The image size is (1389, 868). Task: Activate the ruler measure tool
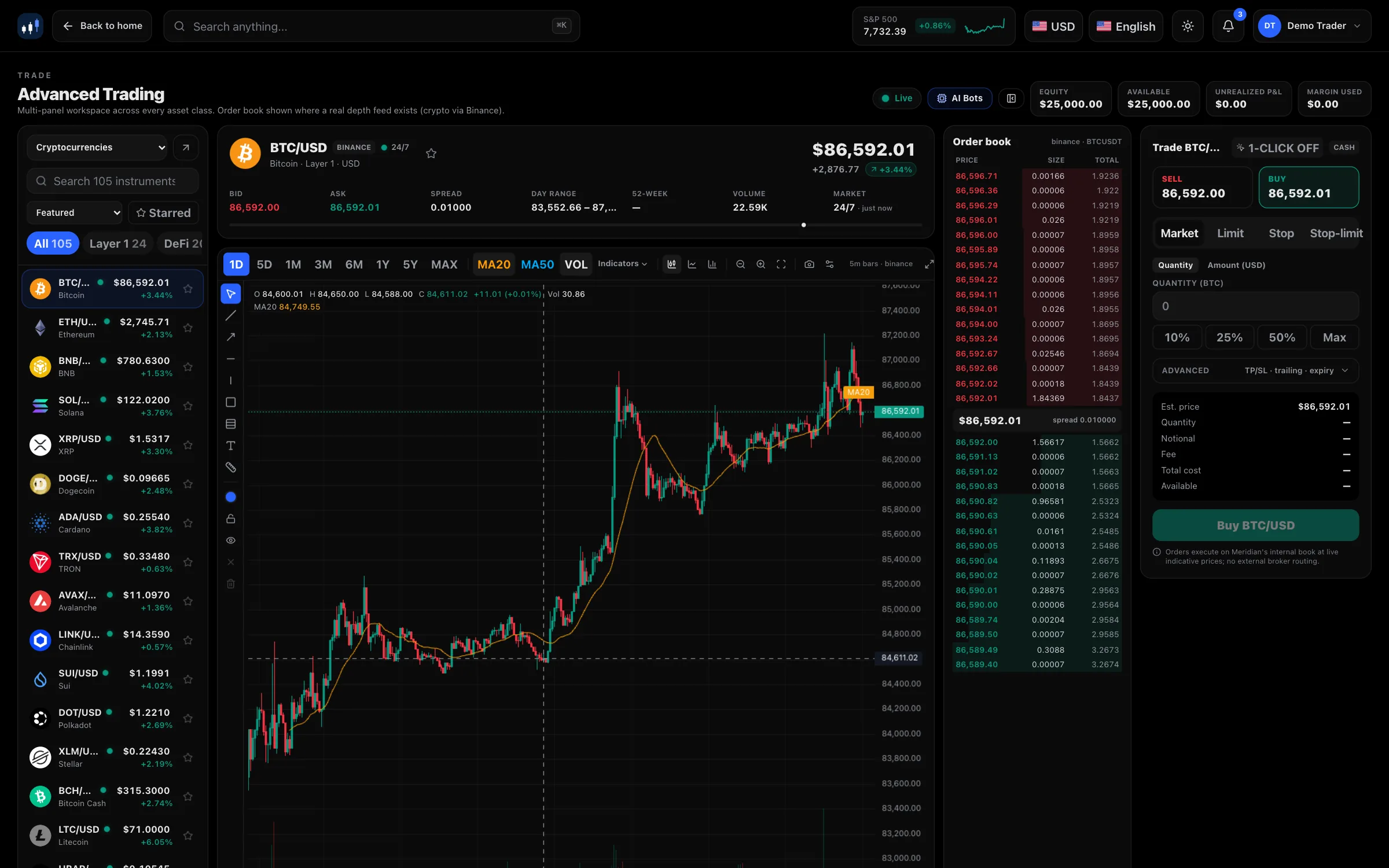point(230,467)
